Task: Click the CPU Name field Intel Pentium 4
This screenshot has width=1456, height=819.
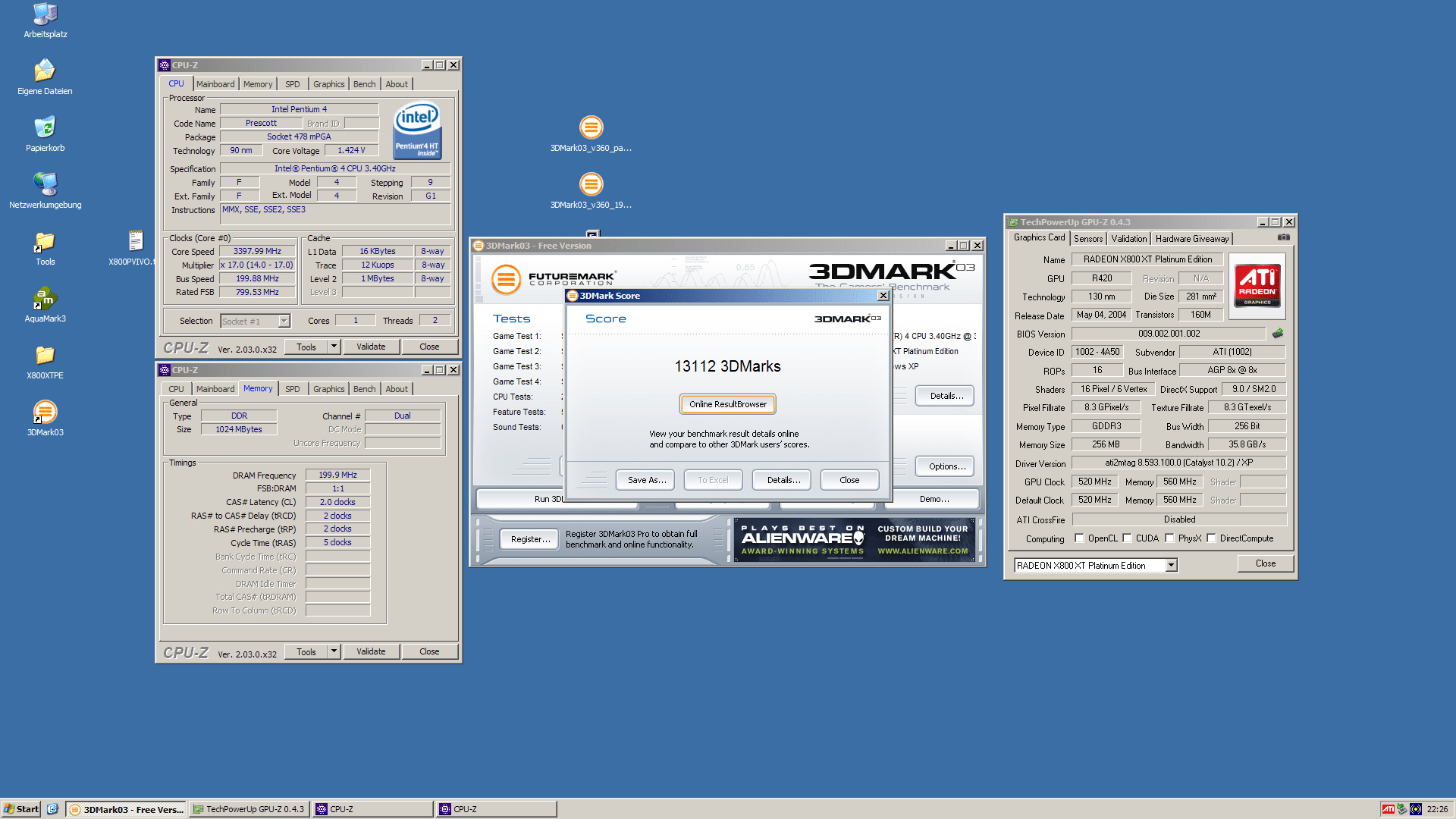Action: pos(299,109)
